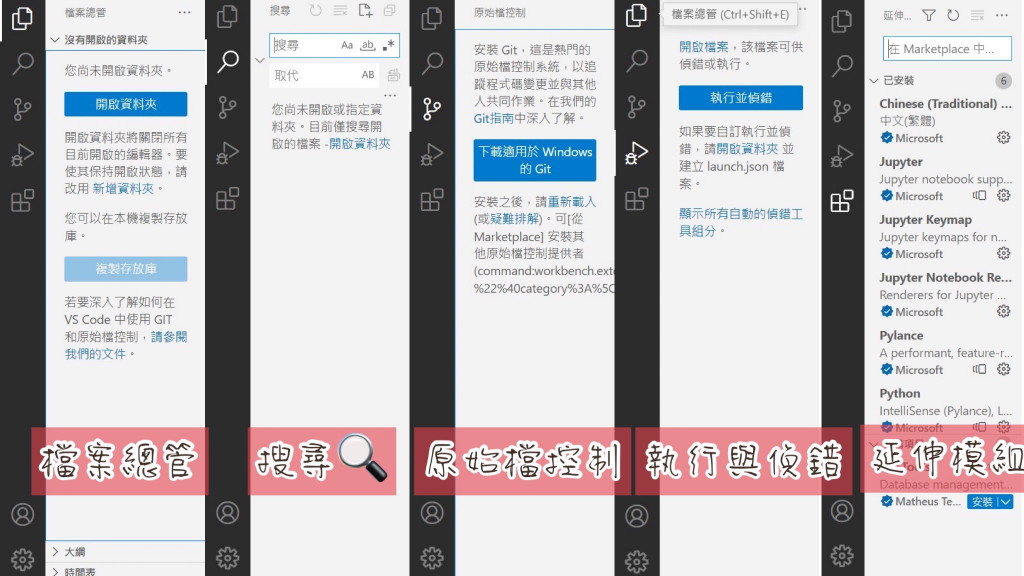Follow the 請參閱我們的文件 link
This screenshot has width=1024, height=576.
(x=125, y=345)
